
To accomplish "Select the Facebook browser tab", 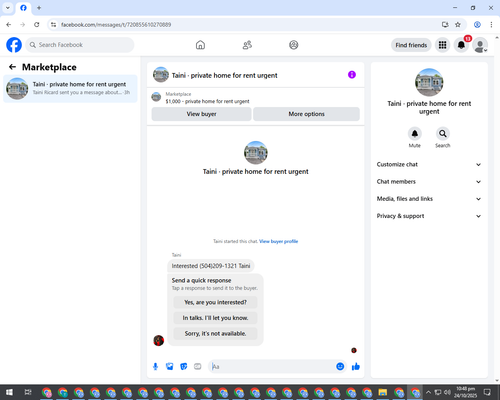I will click(x=23, y=8).
